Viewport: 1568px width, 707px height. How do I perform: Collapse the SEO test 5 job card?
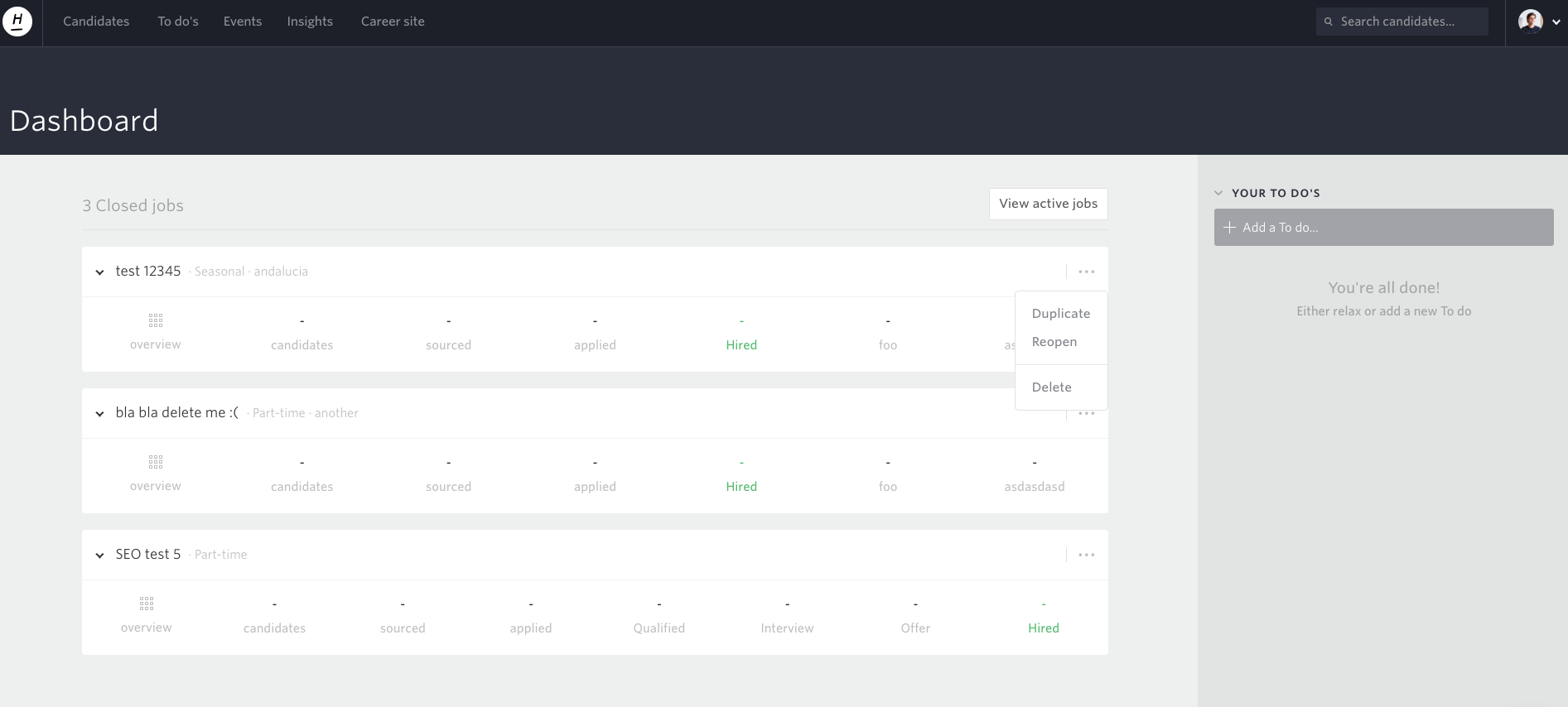coord(99,555)
